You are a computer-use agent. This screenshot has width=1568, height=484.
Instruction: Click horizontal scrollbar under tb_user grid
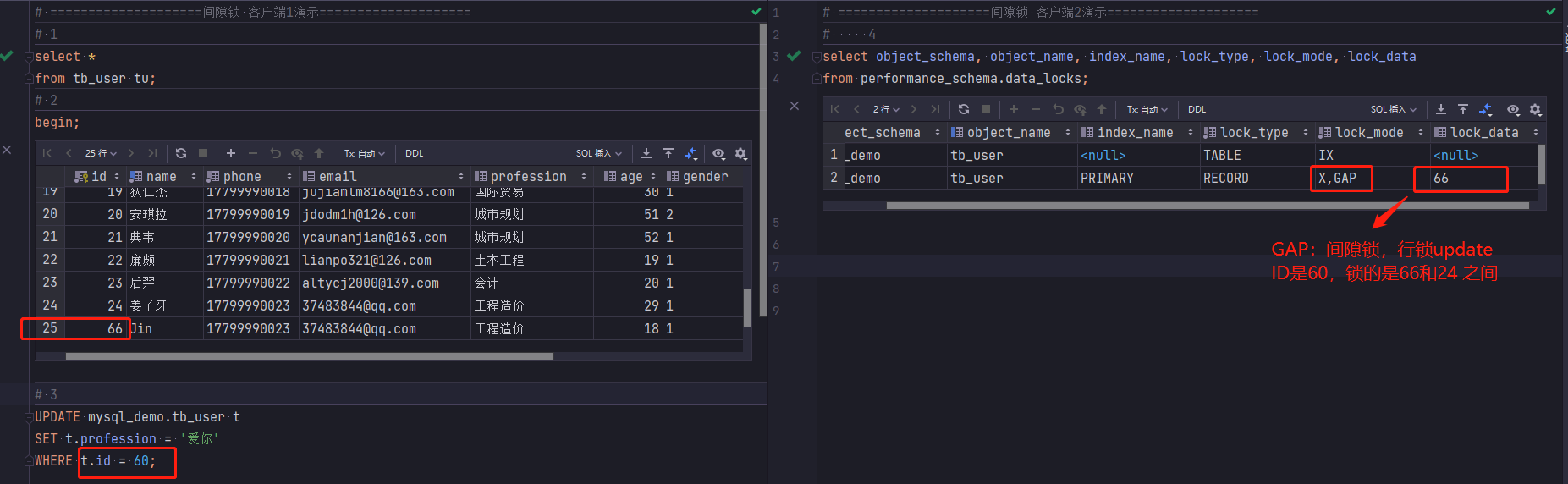tap(310, 356)
